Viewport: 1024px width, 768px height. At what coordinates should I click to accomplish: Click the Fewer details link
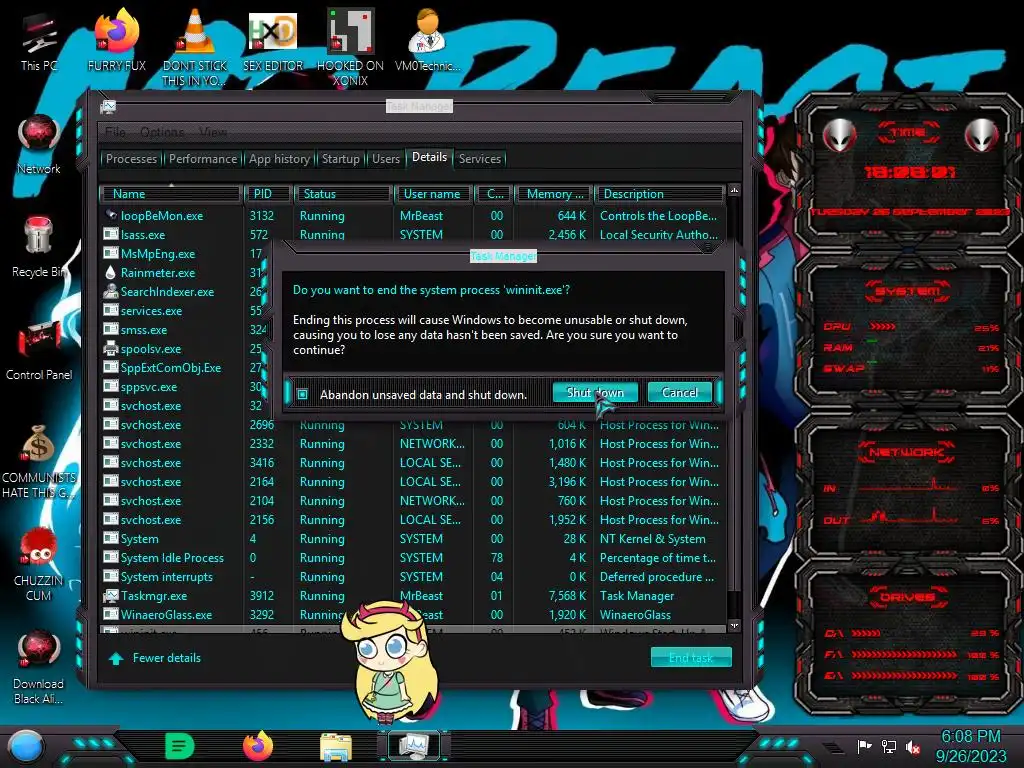167,658
